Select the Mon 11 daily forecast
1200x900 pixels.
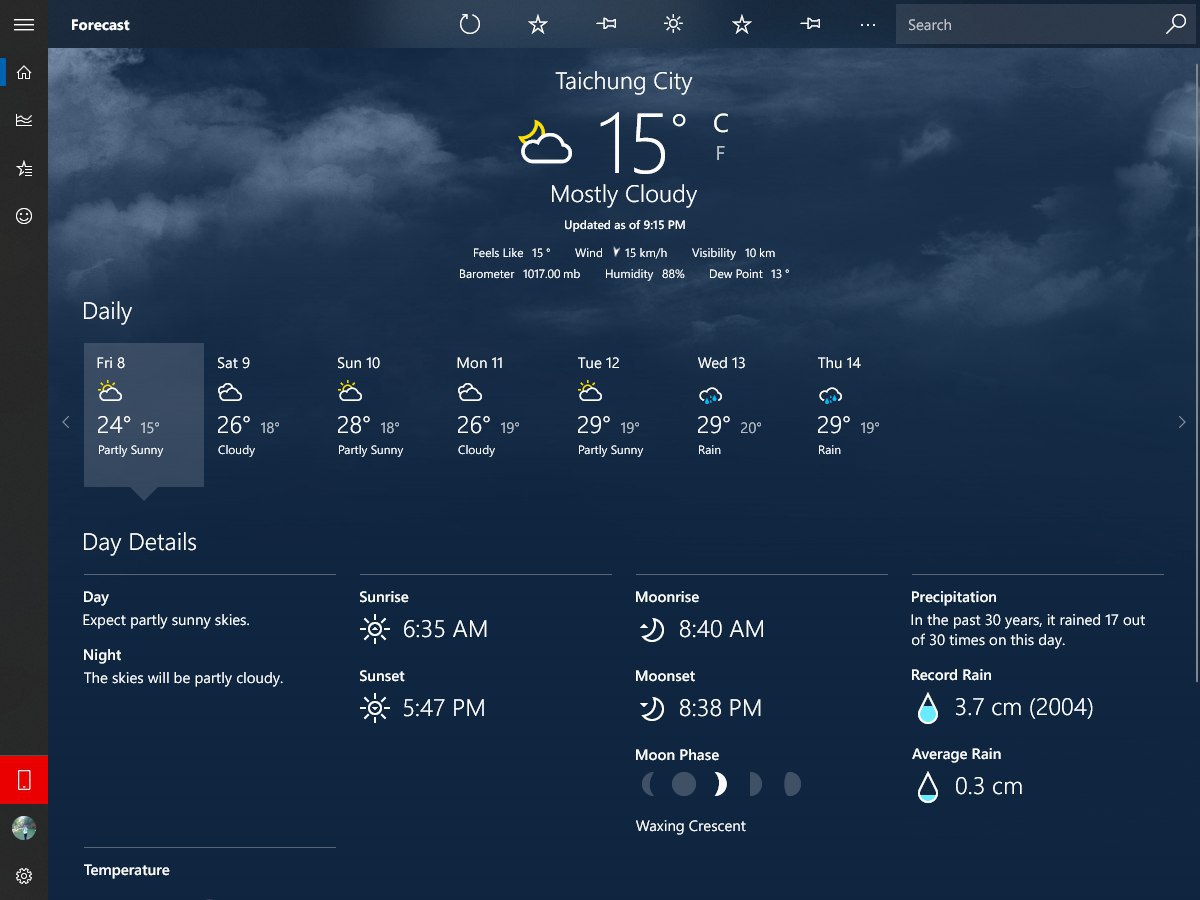[504, 415]
